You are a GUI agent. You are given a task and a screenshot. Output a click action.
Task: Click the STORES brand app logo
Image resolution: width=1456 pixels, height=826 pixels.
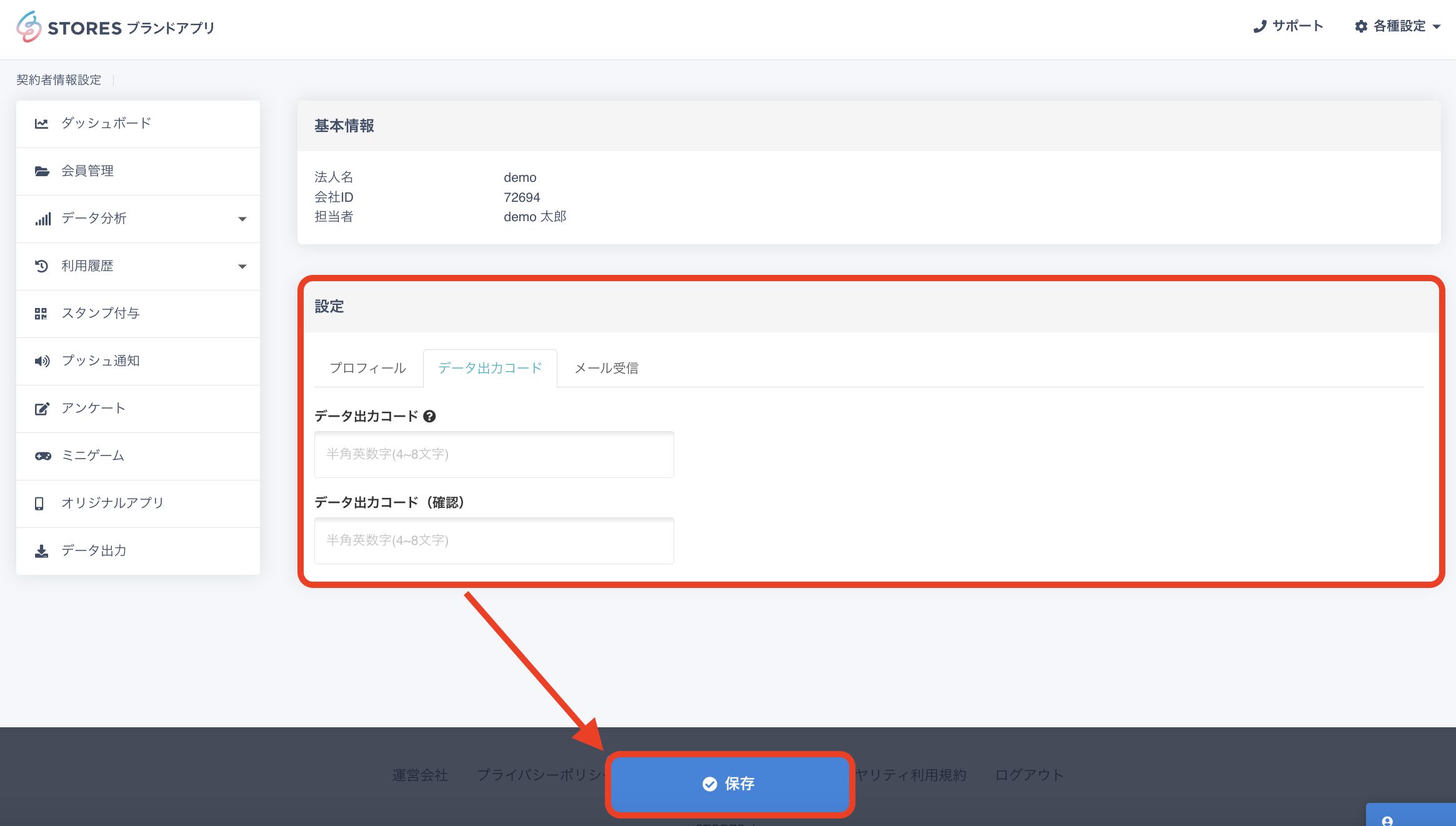pyautogui.click(x=115, y=27)
